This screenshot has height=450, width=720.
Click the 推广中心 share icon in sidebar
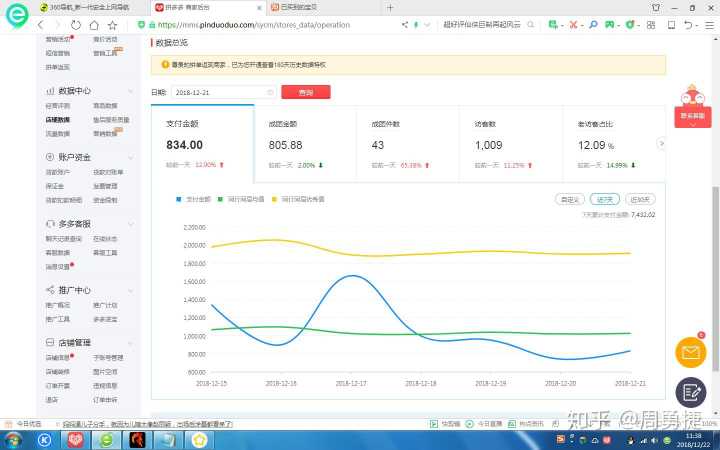click(x=49, y=290)
